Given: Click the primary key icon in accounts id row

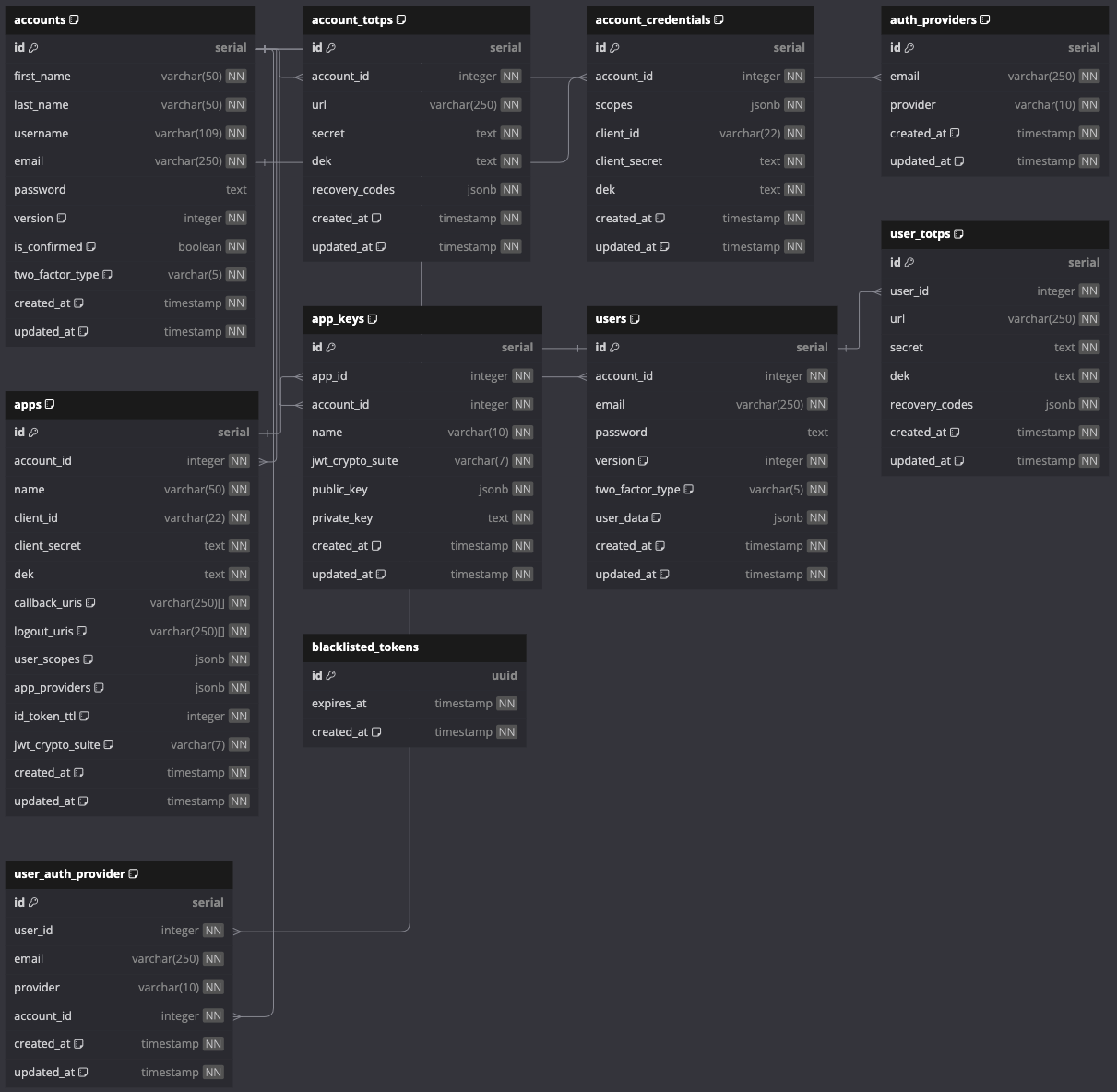Looking at the screenshot, I should tap(33, 48).
